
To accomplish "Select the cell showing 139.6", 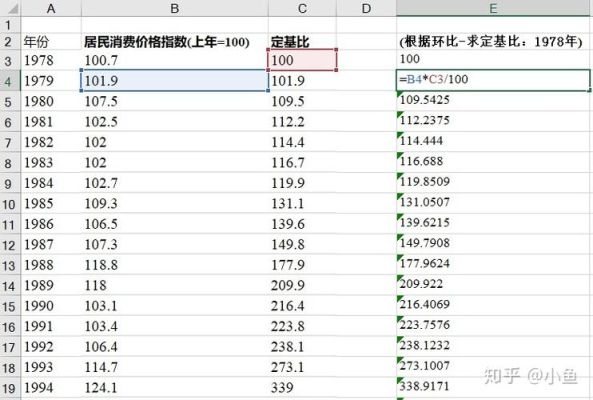I will pos(302,224).
